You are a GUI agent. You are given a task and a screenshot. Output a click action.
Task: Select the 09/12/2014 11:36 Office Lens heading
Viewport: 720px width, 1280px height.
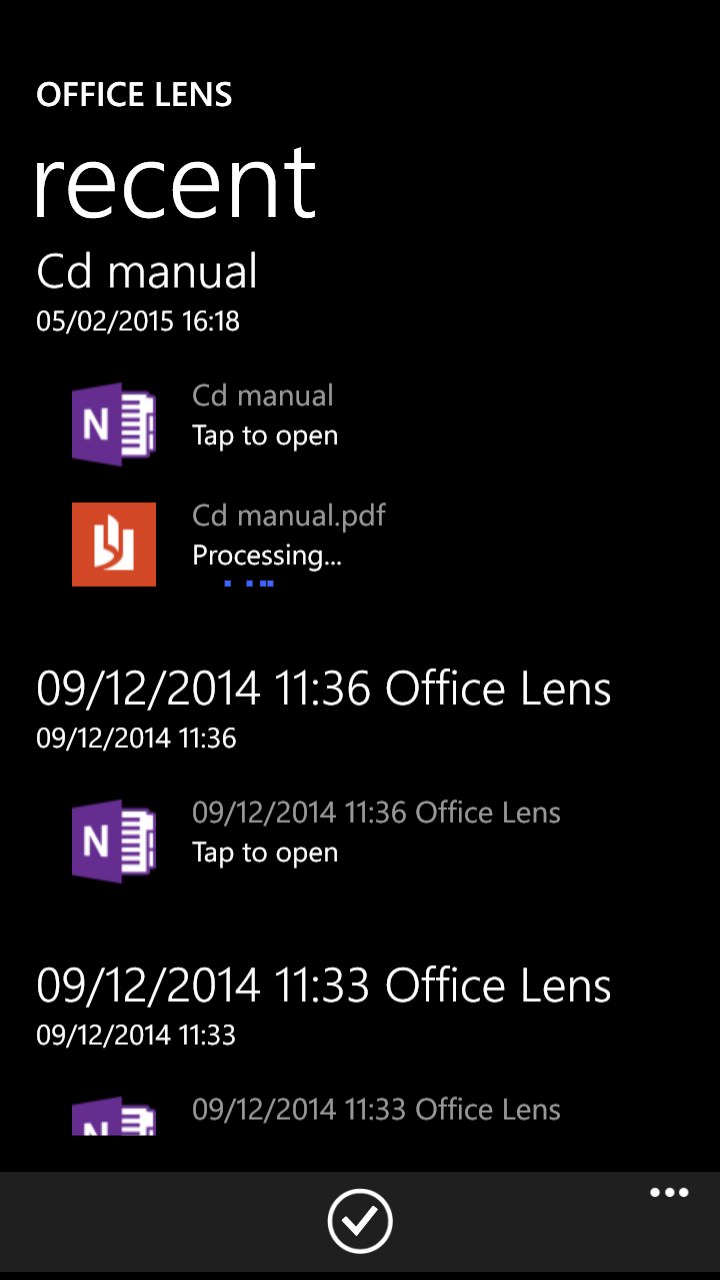coord(323,688)
